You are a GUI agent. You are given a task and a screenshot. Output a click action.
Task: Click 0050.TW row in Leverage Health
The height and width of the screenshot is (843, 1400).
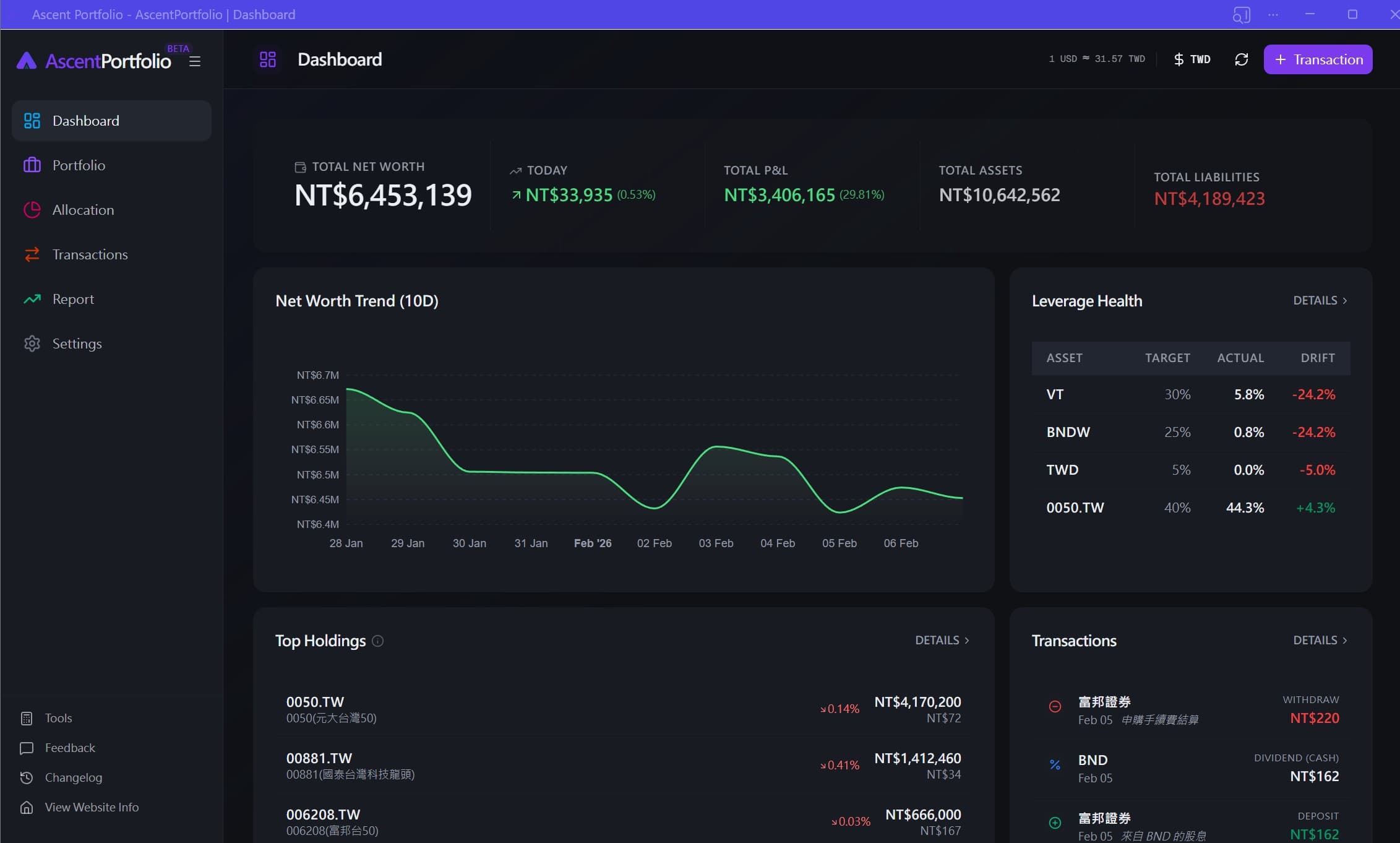[1191, 508]
